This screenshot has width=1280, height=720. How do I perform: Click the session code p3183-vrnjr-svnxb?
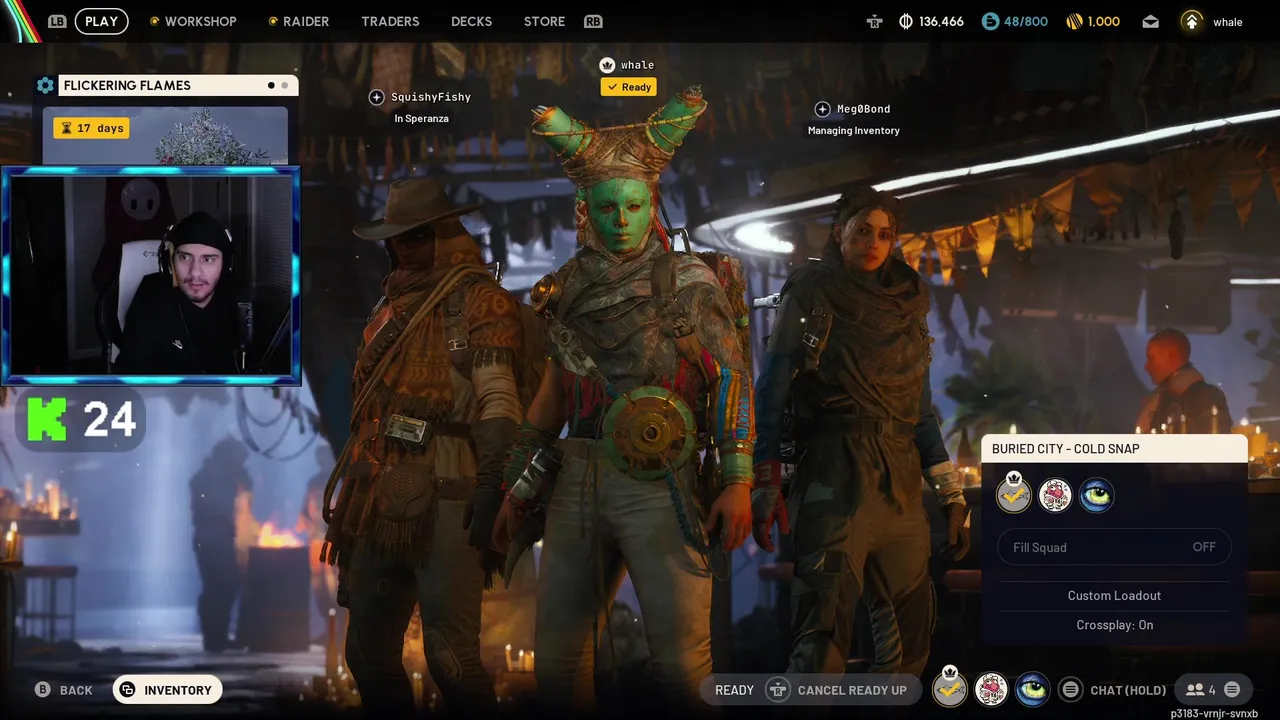coord(1214,713)
